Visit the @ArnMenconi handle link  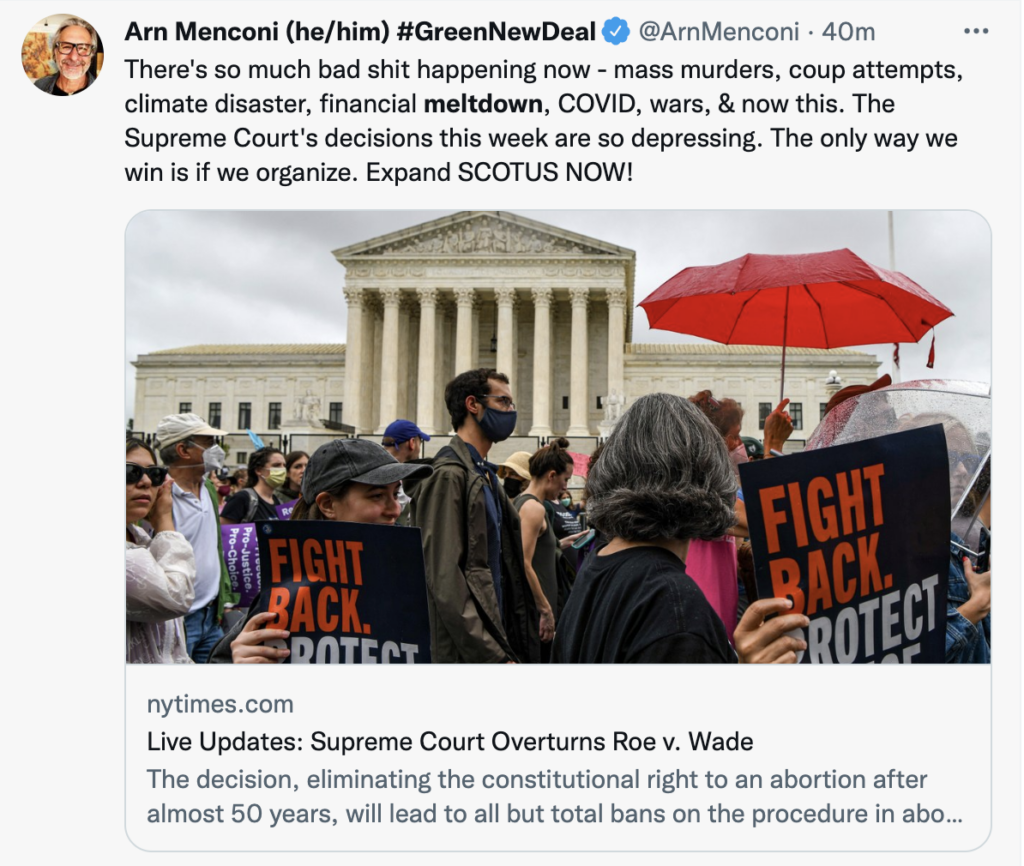(718, 31)
